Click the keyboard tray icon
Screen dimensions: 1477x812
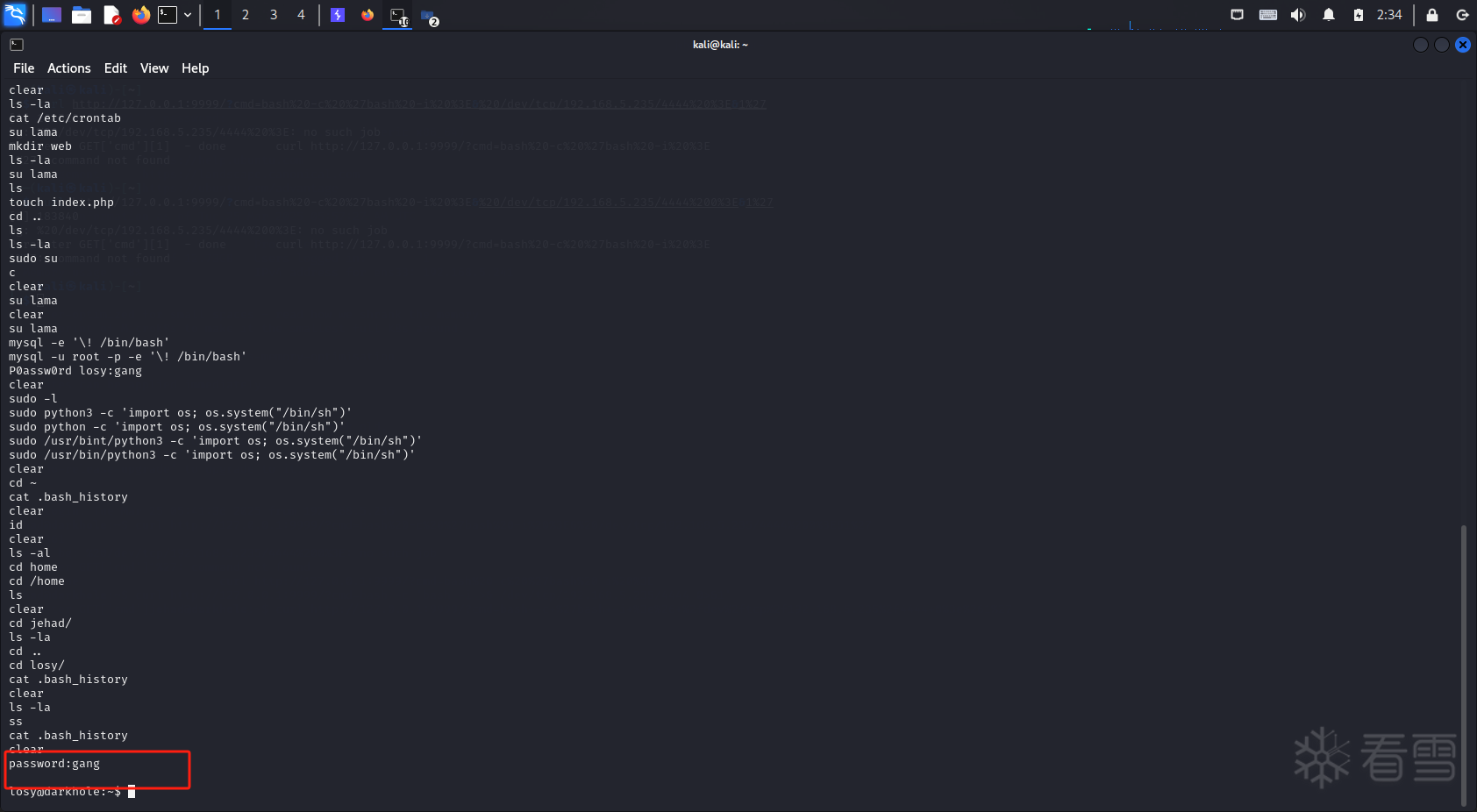(1268, 15)
